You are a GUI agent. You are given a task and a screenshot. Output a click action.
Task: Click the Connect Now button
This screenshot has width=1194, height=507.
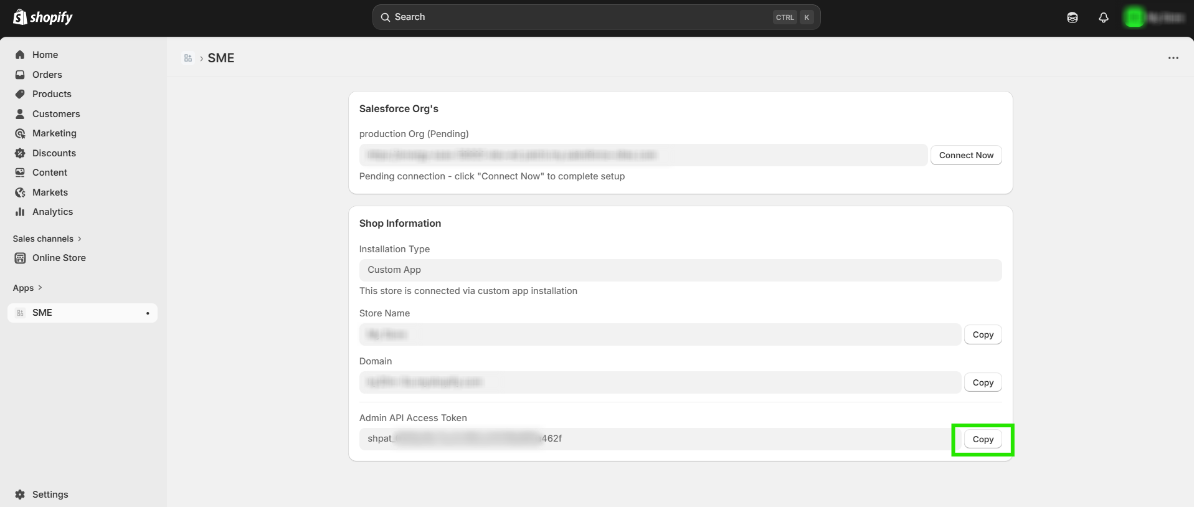[x=966, y=155]
